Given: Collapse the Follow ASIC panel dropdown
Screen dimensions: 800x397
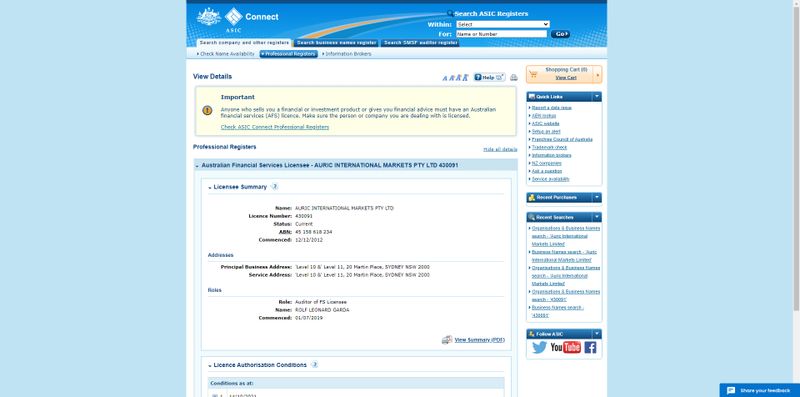Looking at the screenshot, I should [596, 334].
